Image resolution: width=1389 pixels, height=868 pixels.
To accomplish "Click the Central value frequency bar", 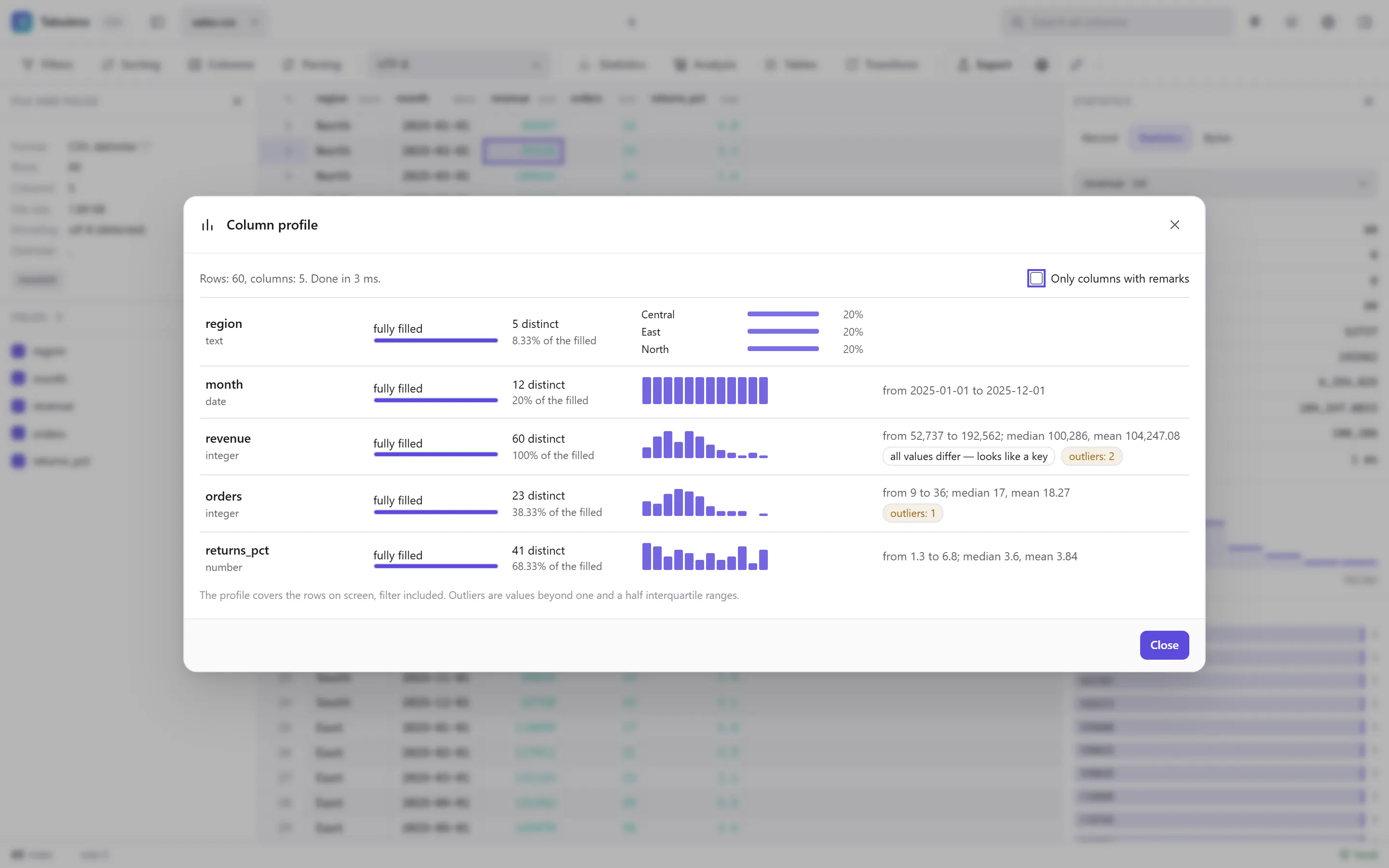I will pos(783,314).
